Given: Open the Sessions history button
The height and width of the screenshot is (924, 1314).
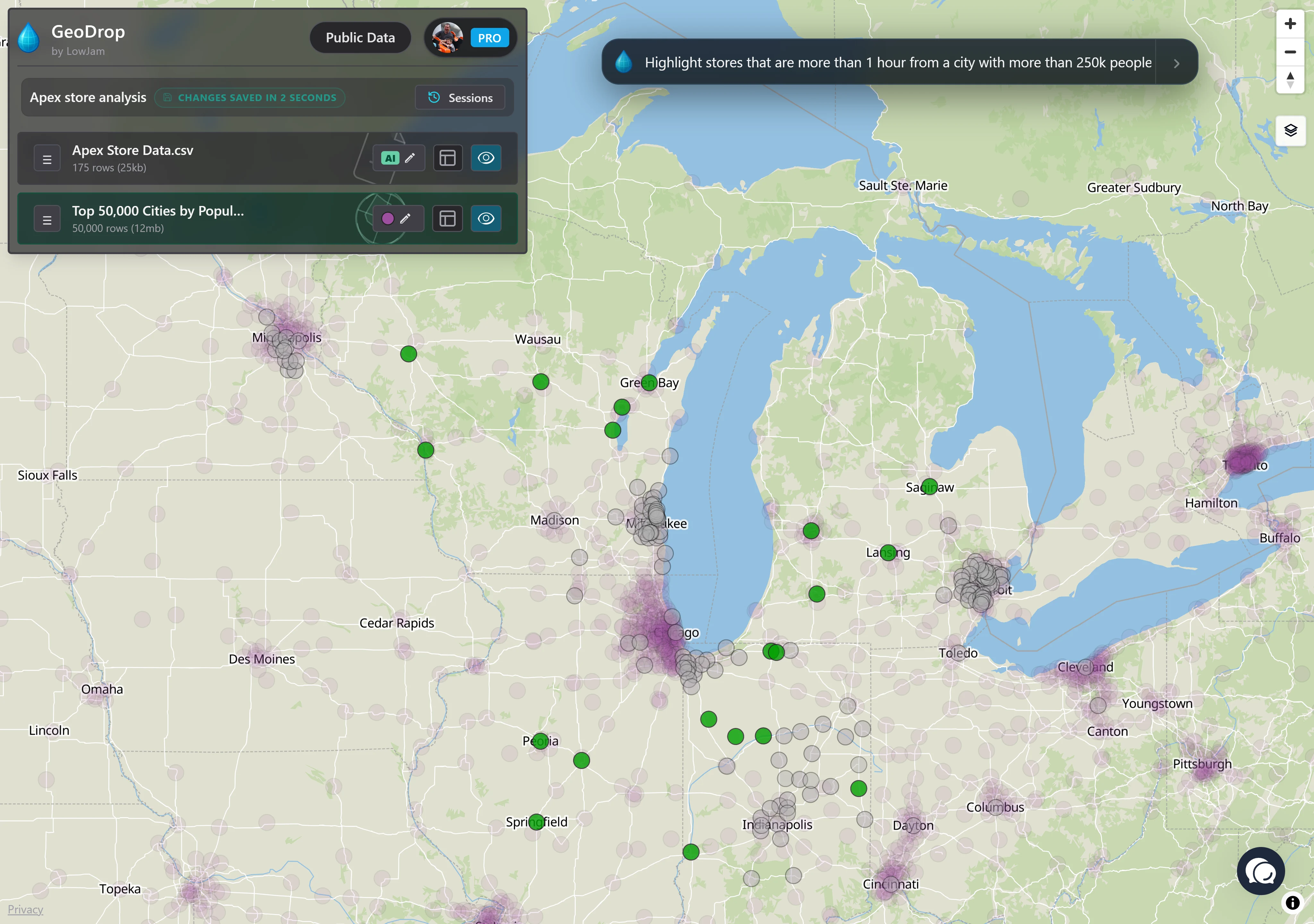Looking at the screenshot, I should [x=460, y=98].
